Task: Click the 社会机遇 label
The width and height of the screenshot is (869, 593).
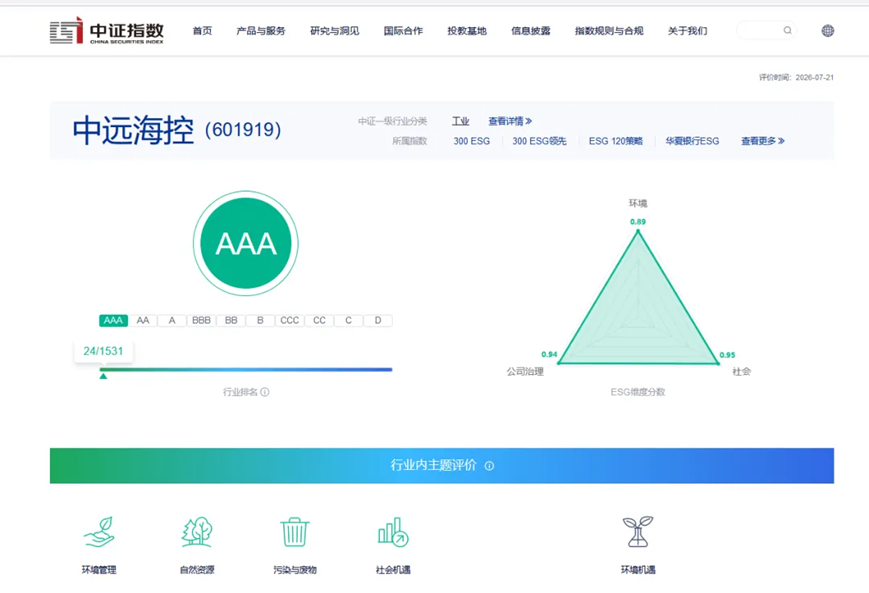Action: (393, 570)
